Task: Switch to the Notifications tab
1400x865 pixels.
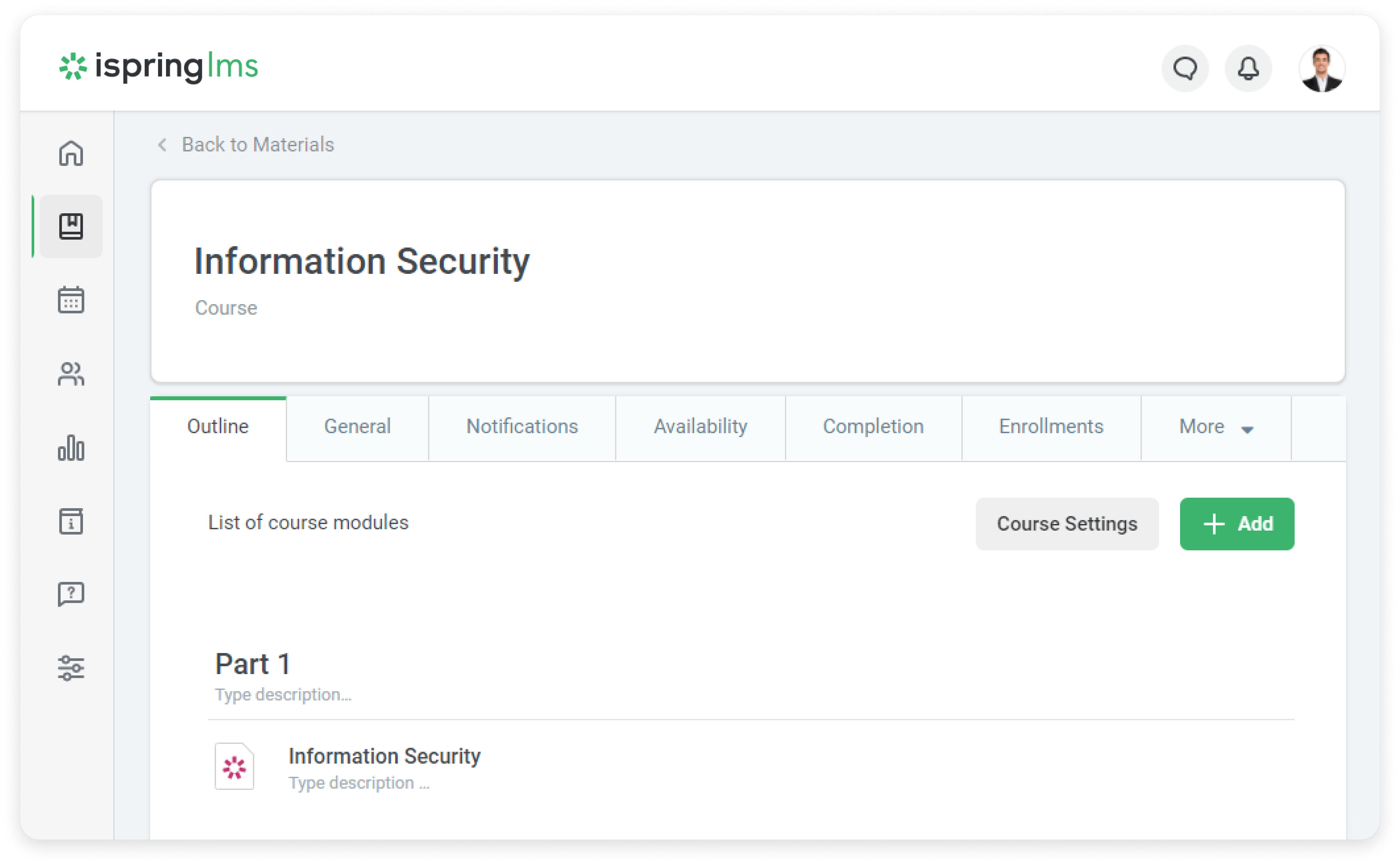Action: point(522,427)
